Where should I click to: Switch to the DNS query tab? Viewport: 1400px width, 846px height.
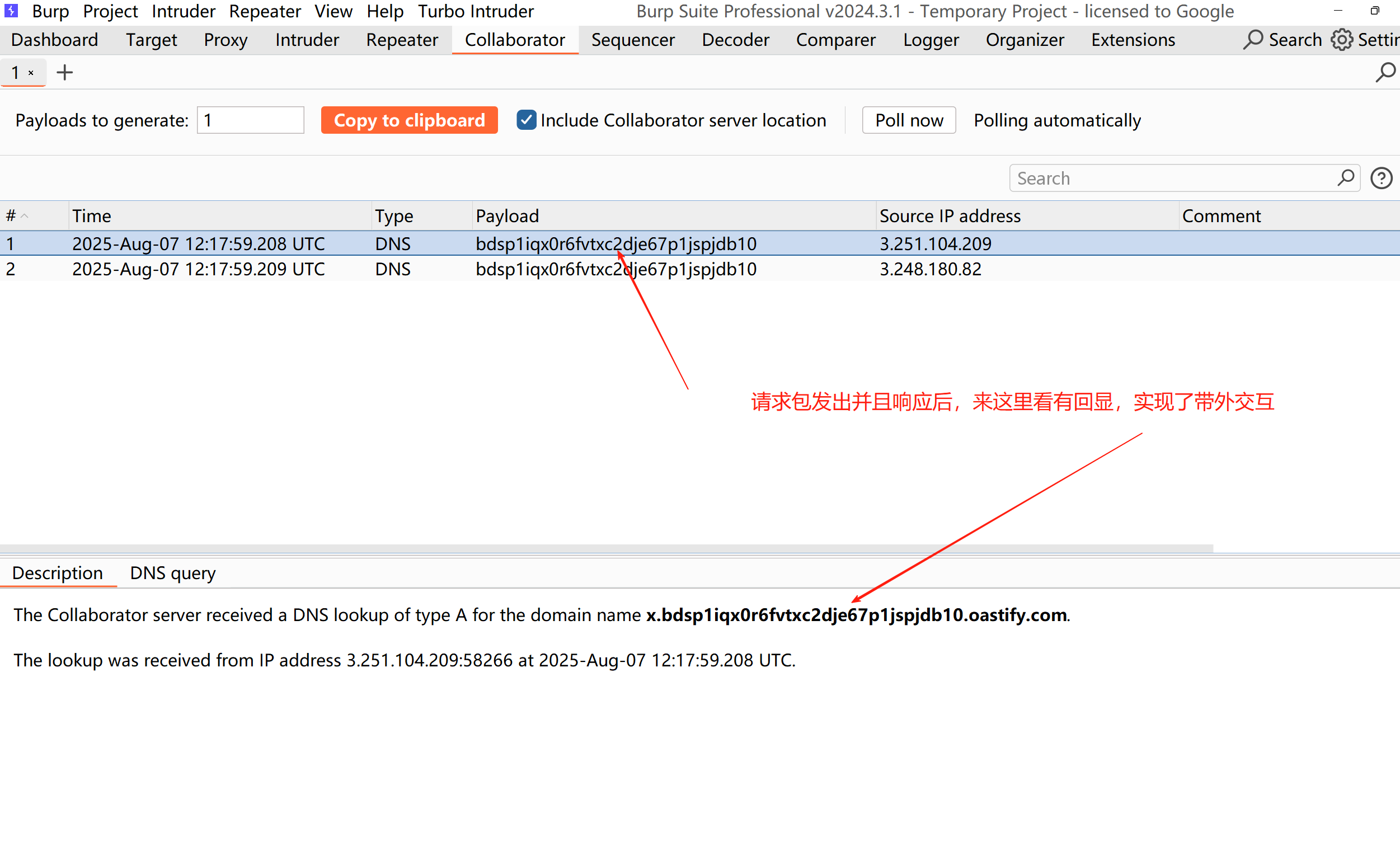coord(173,573)
